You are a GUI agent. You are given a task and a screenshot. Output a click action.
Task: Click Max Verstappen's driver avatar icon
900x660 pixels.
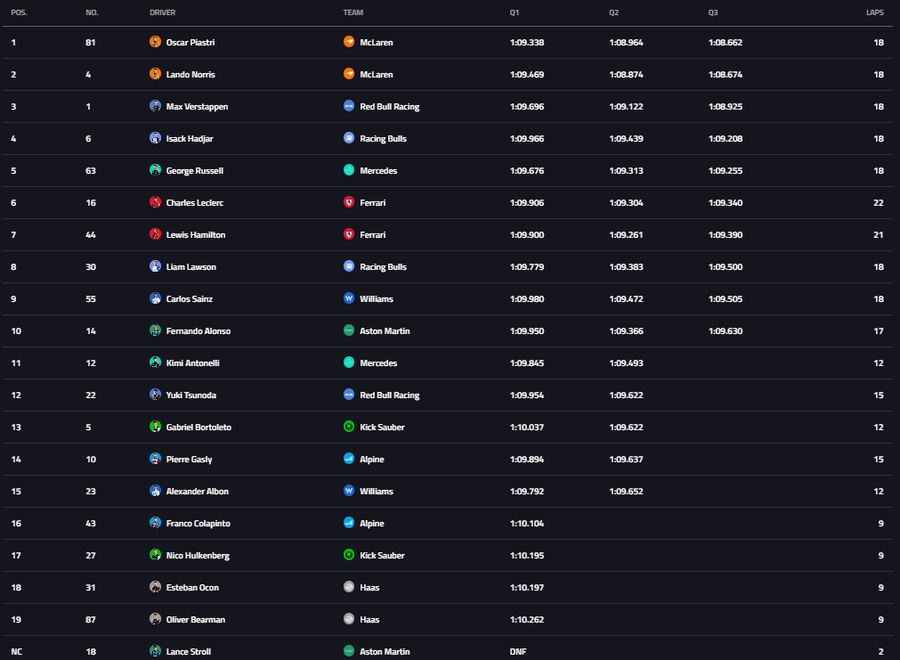[155, 106]
